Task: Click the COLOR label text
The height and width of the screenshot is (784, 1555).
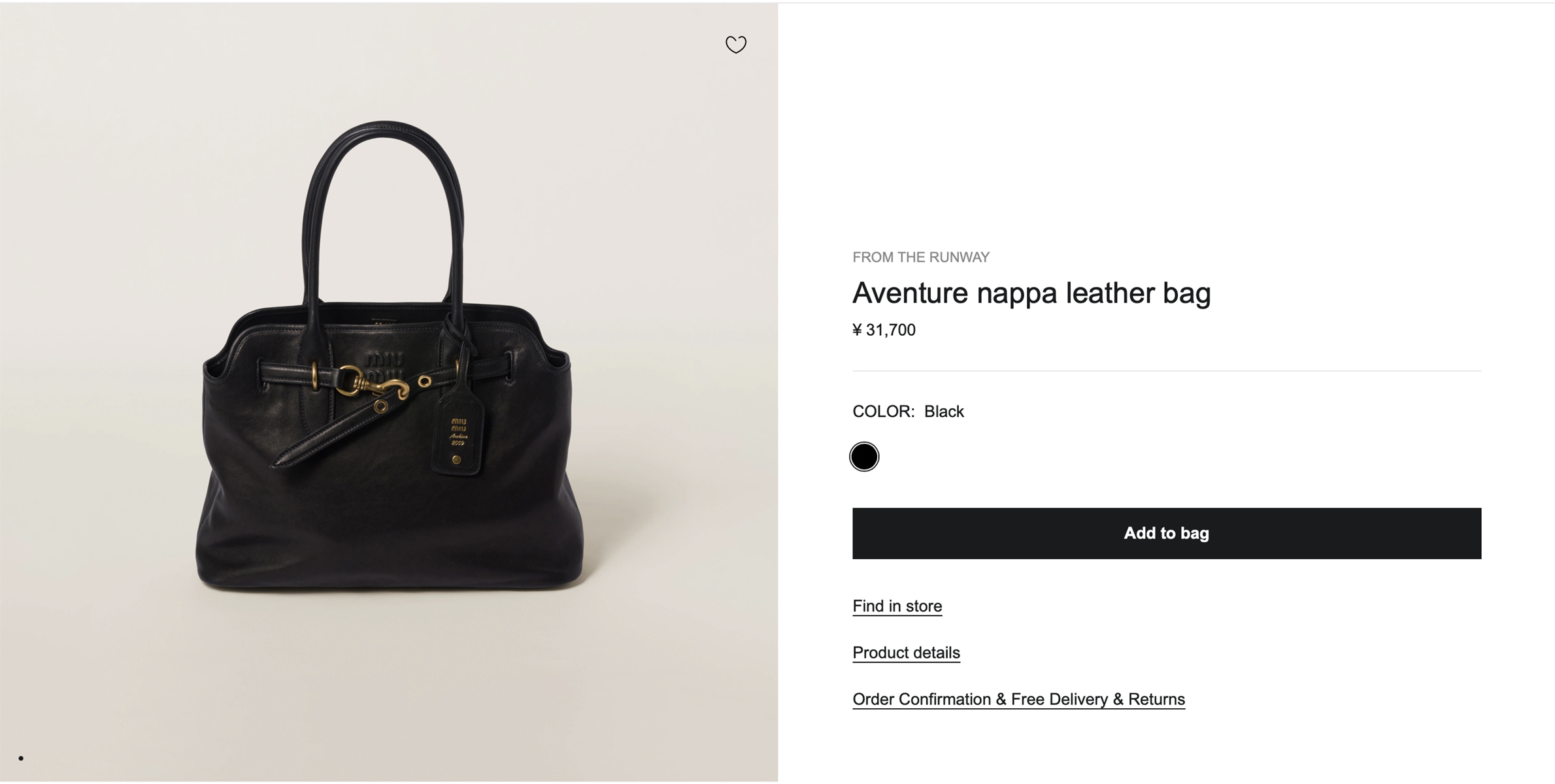Action: (x=883, y=412)
